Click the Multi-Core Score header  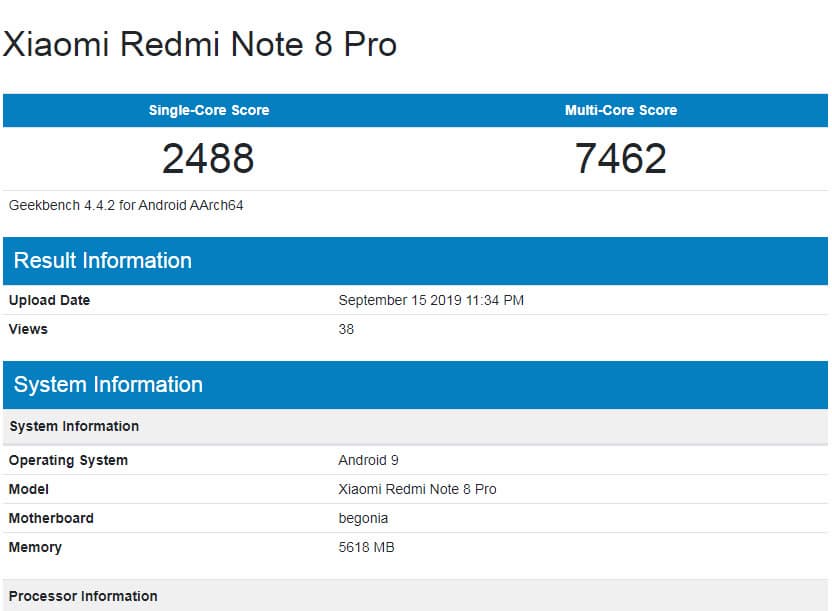(x=621, y=110)
